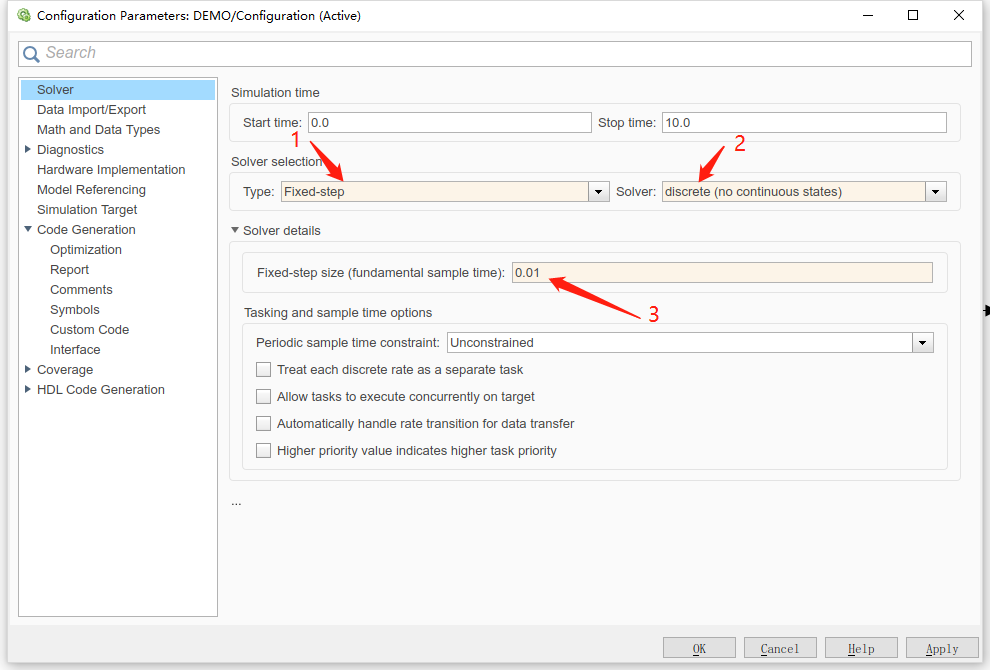Open Periodic sample time constraint dropdown
Image resolution: width=990 pixels, height=670 pixels.
[x=922, y=343]
